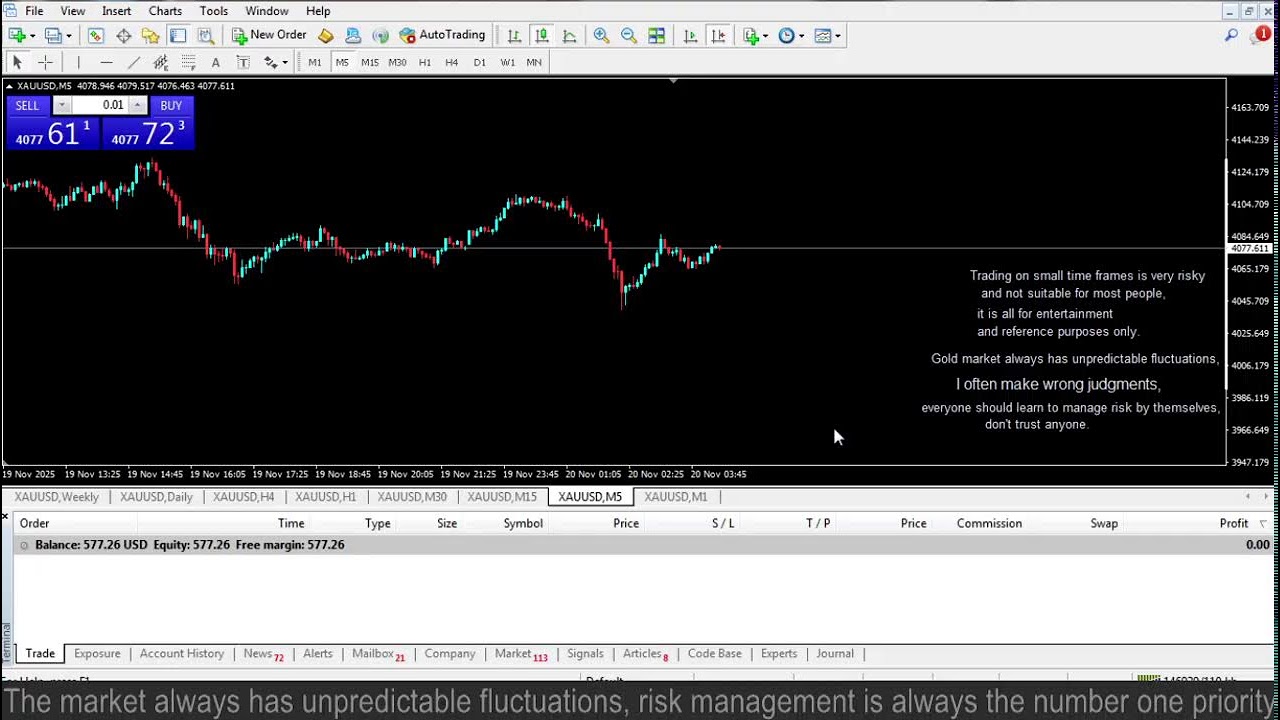
Task: Zoom out of the chart
Action: [x=628, y=35]
